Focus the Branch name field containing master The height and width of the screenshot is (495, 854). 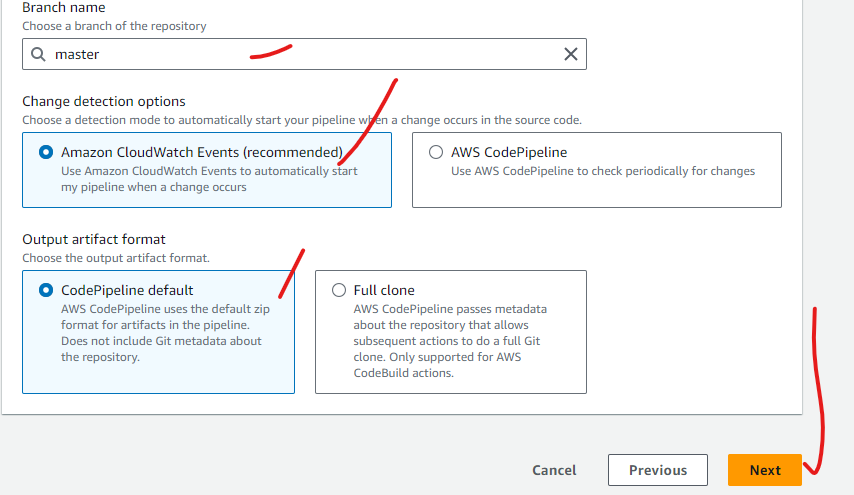(x=304, y=54)
